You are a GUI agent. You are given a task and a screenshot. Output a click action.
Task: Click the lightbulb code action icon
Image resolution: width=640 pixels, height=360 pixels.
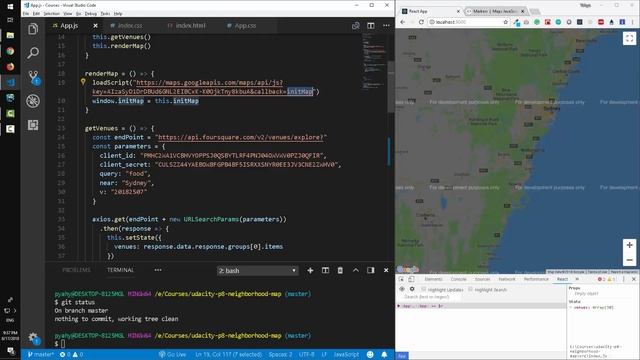(x=83, y=82)
